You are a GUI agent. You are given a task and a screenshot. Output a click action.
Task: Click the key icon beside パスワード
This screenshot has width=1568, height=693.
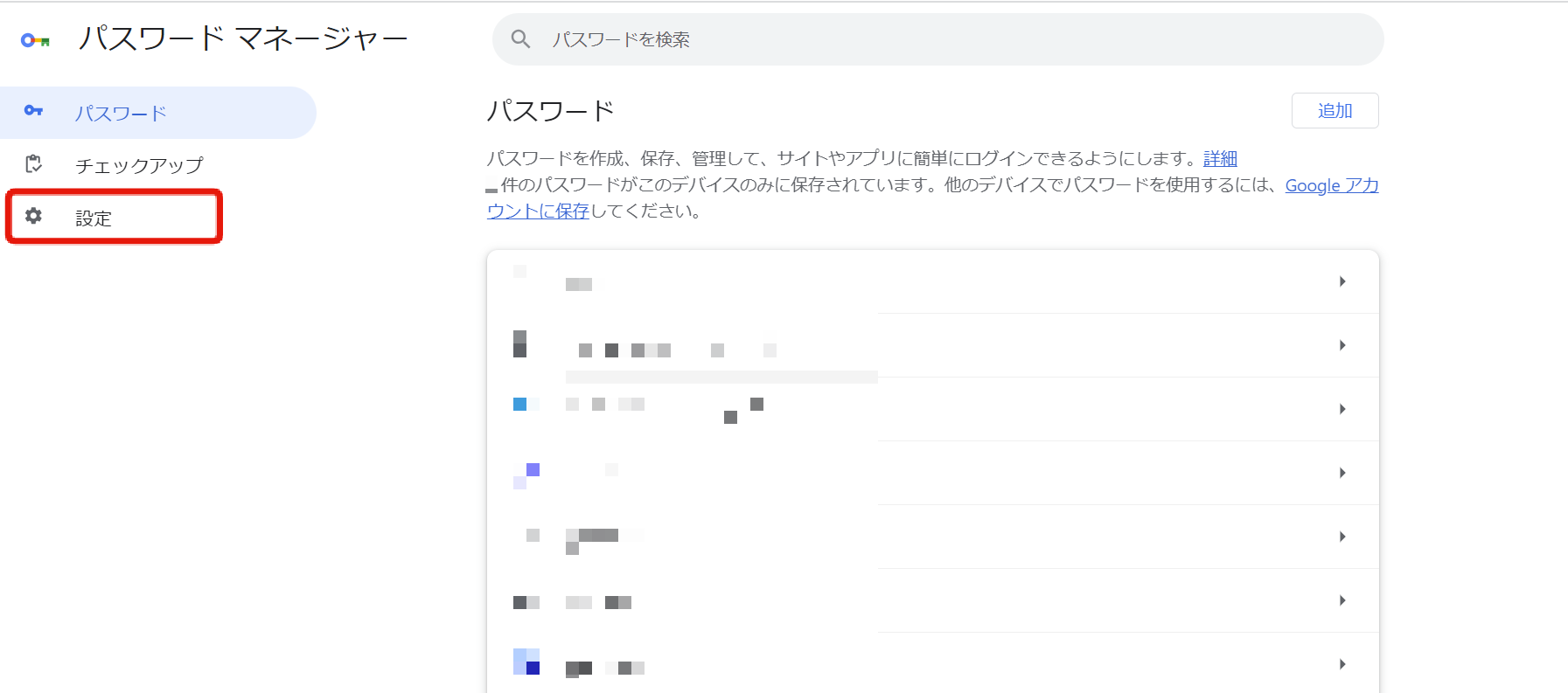33,110
